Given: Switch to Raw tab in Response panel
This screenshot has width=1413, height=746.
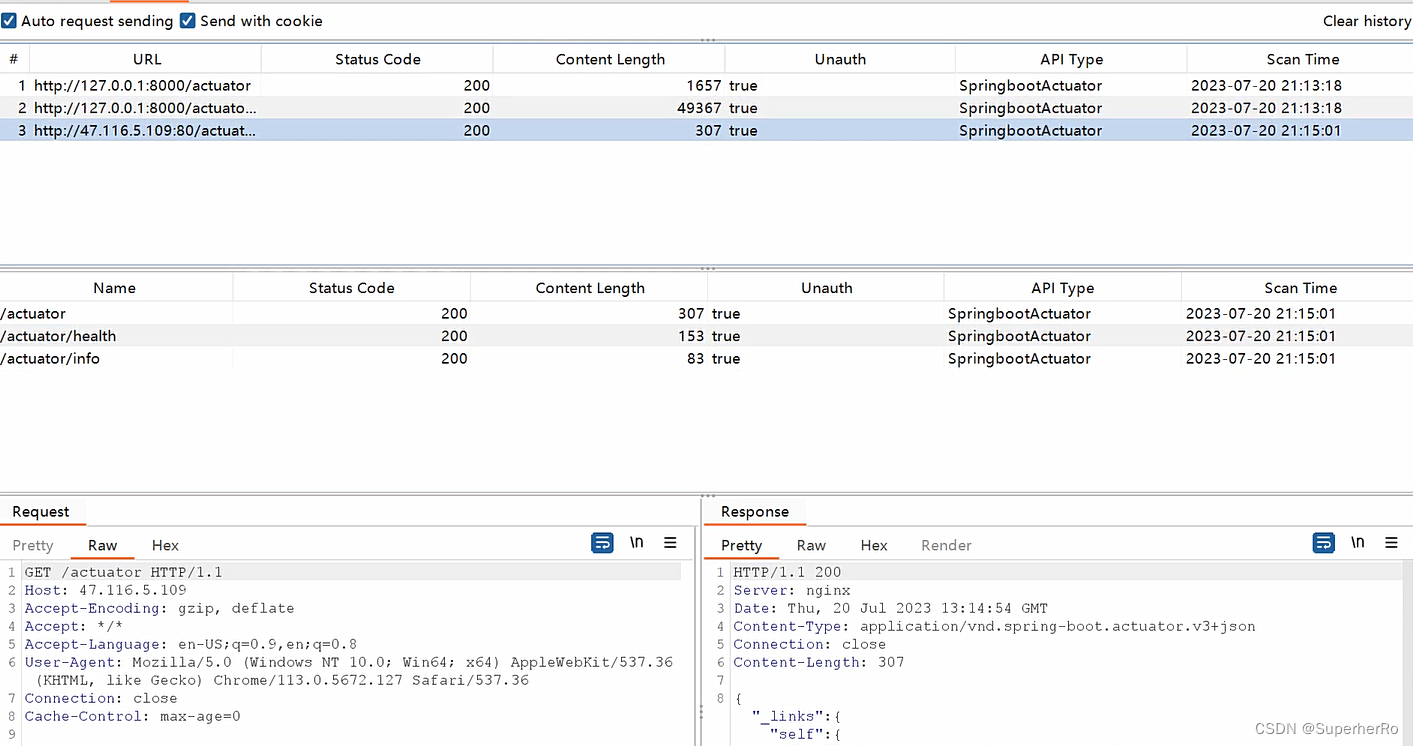Looking at the screenshot, I should 811,545.
